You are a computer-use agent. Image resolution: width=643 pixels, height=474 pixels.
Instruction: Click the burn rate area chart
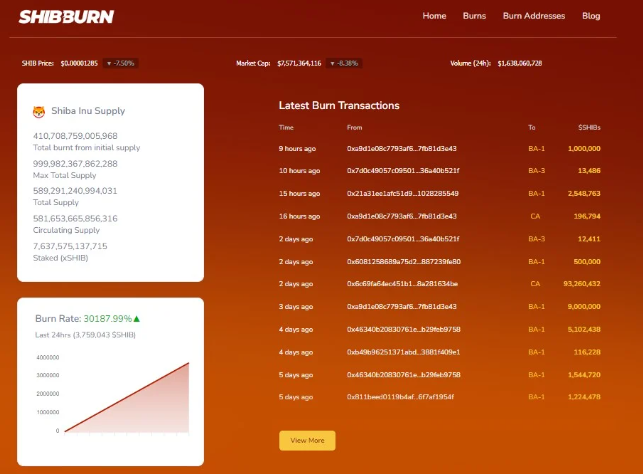(x=127, y=397)
